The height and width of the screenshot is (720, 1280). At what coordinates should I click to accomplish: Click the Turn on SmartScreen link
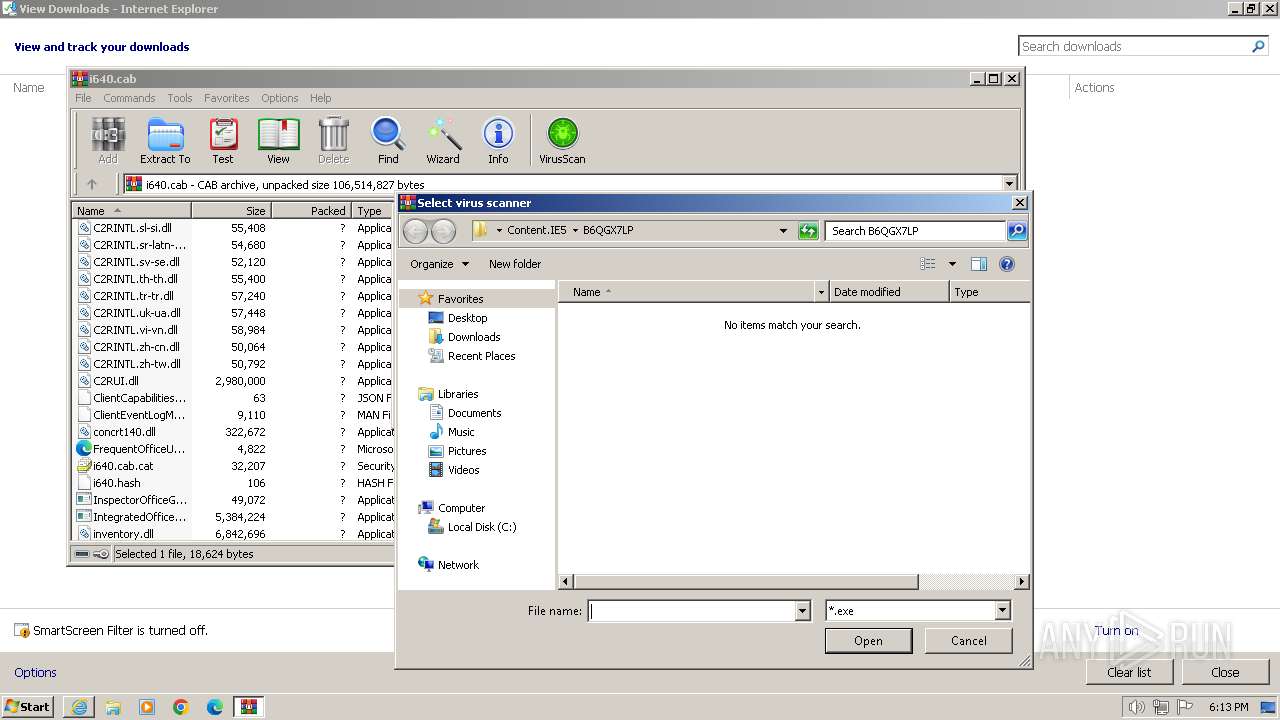coord(1116,630)
